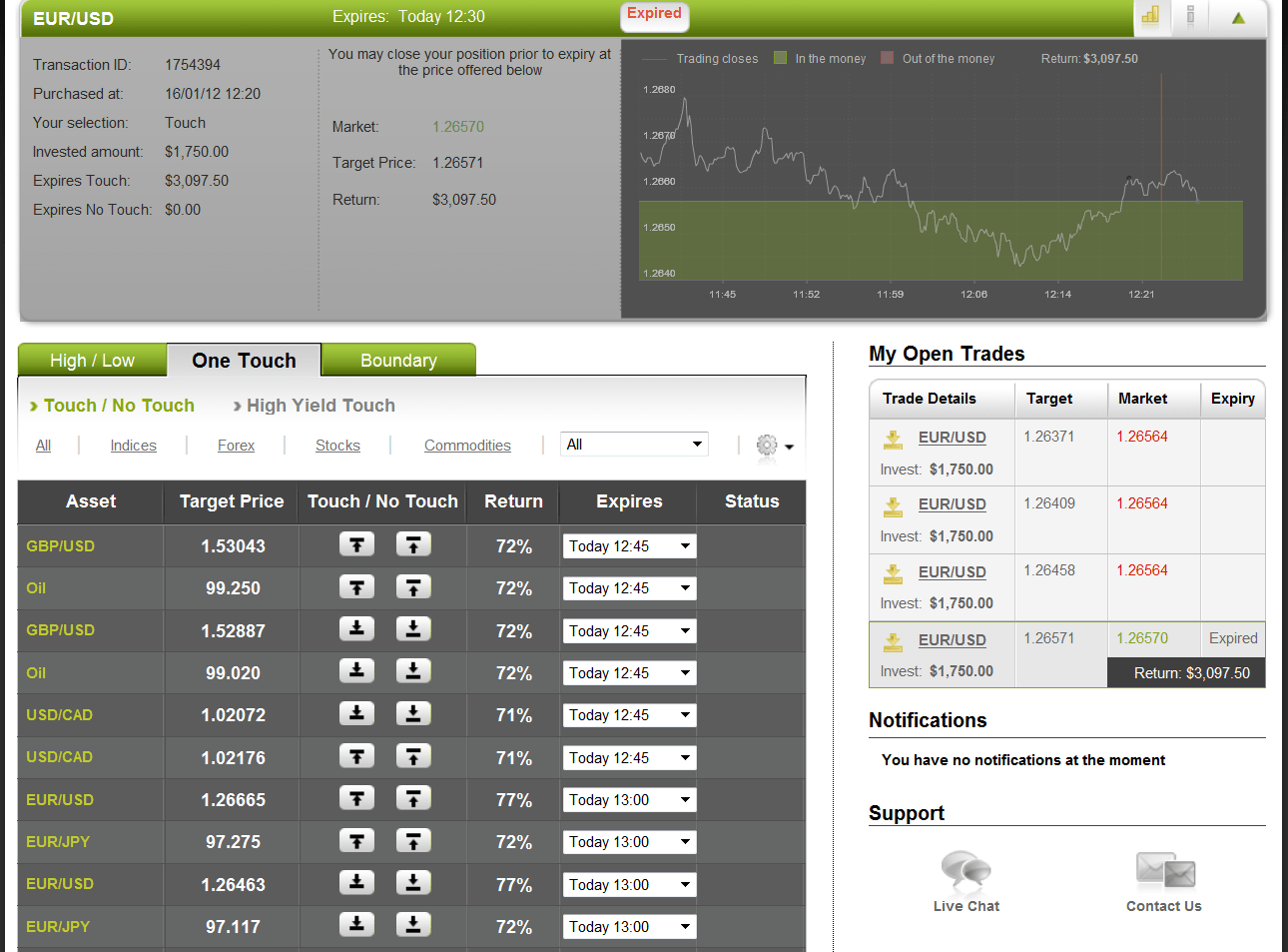This screenshot has width=1288, height=952.
Task: Click the Touch button for GBP/USD 1.53043
Action: (x=356, y=545)
